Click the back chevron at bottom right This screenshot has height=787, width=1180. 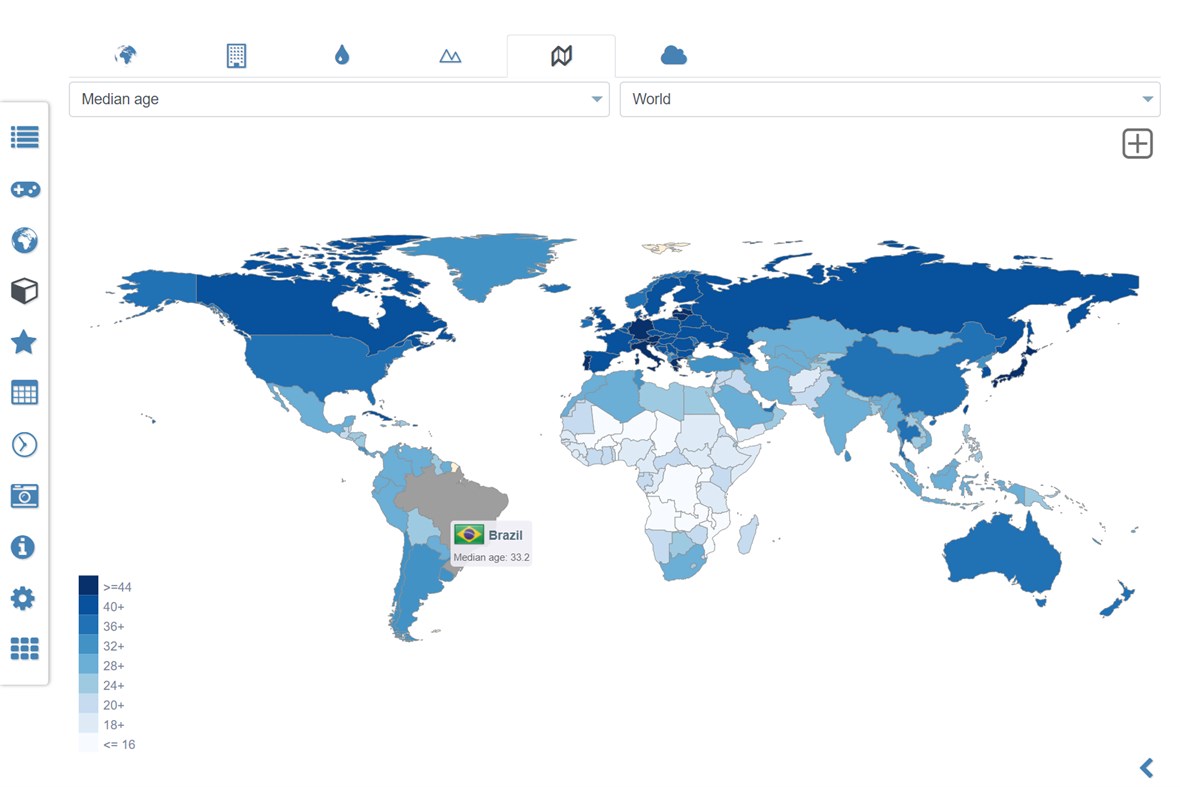(1146, 768)
